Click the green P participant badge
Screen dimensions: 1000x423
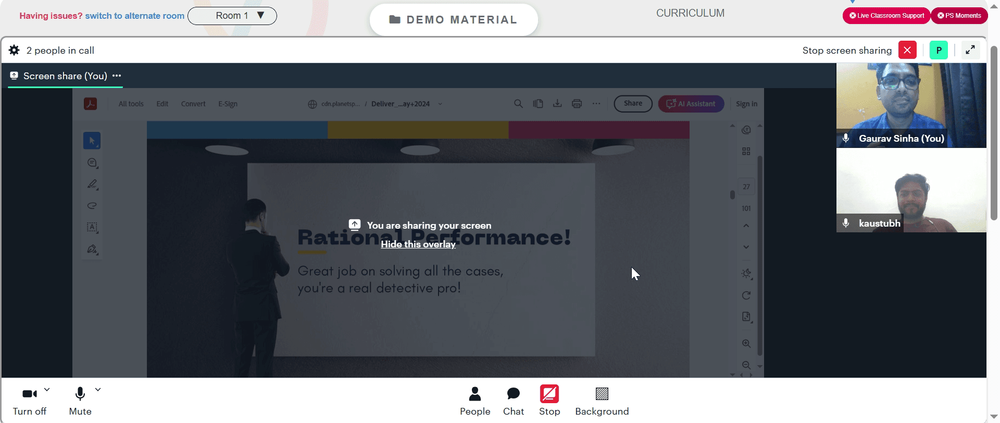tap(939, 50)
